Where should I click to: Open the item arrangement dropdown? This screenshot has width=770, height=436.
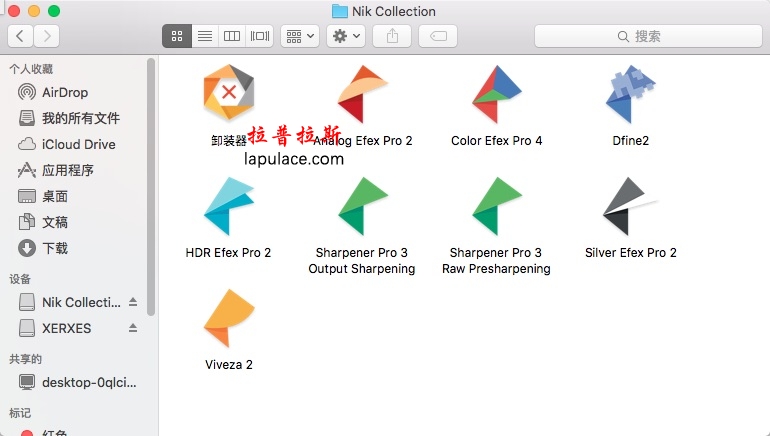(x=300, y=36)
